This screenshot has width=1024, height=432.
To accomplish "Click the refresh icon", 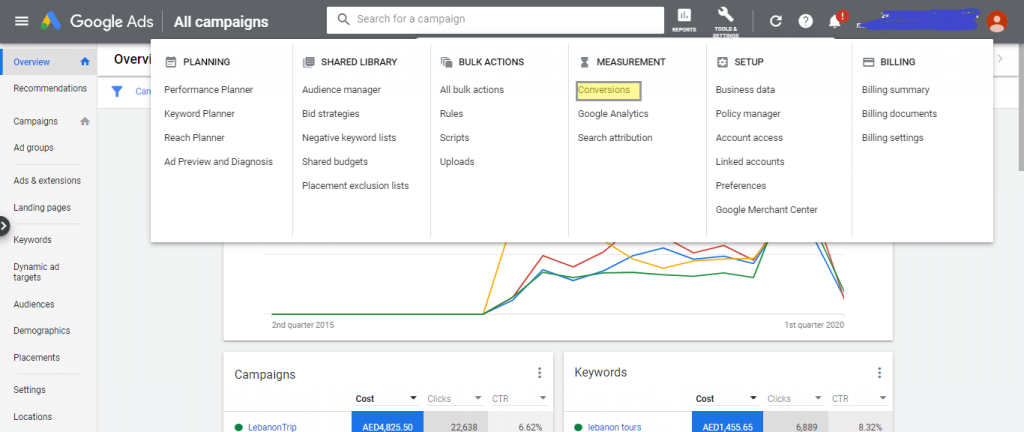I will (775, 20).
